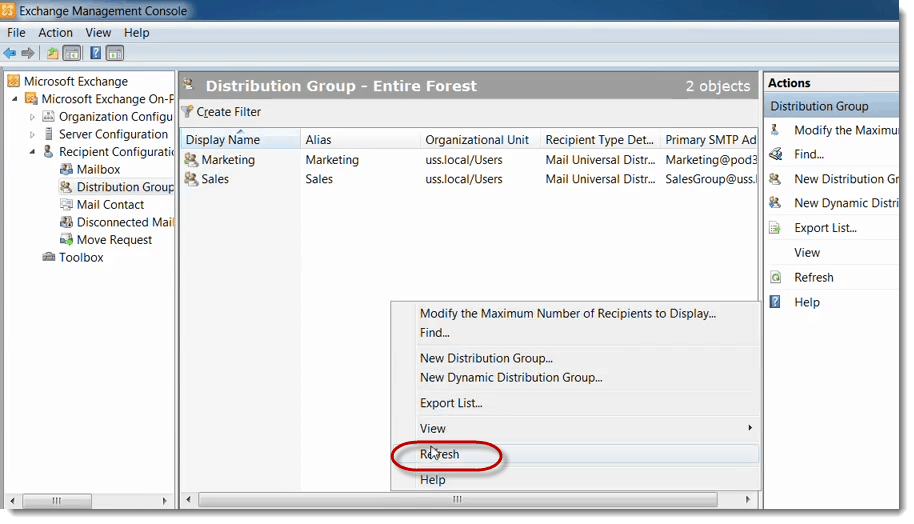Choose Refresh from the context menu
This screenshot has width=914, height=524.
575,454
